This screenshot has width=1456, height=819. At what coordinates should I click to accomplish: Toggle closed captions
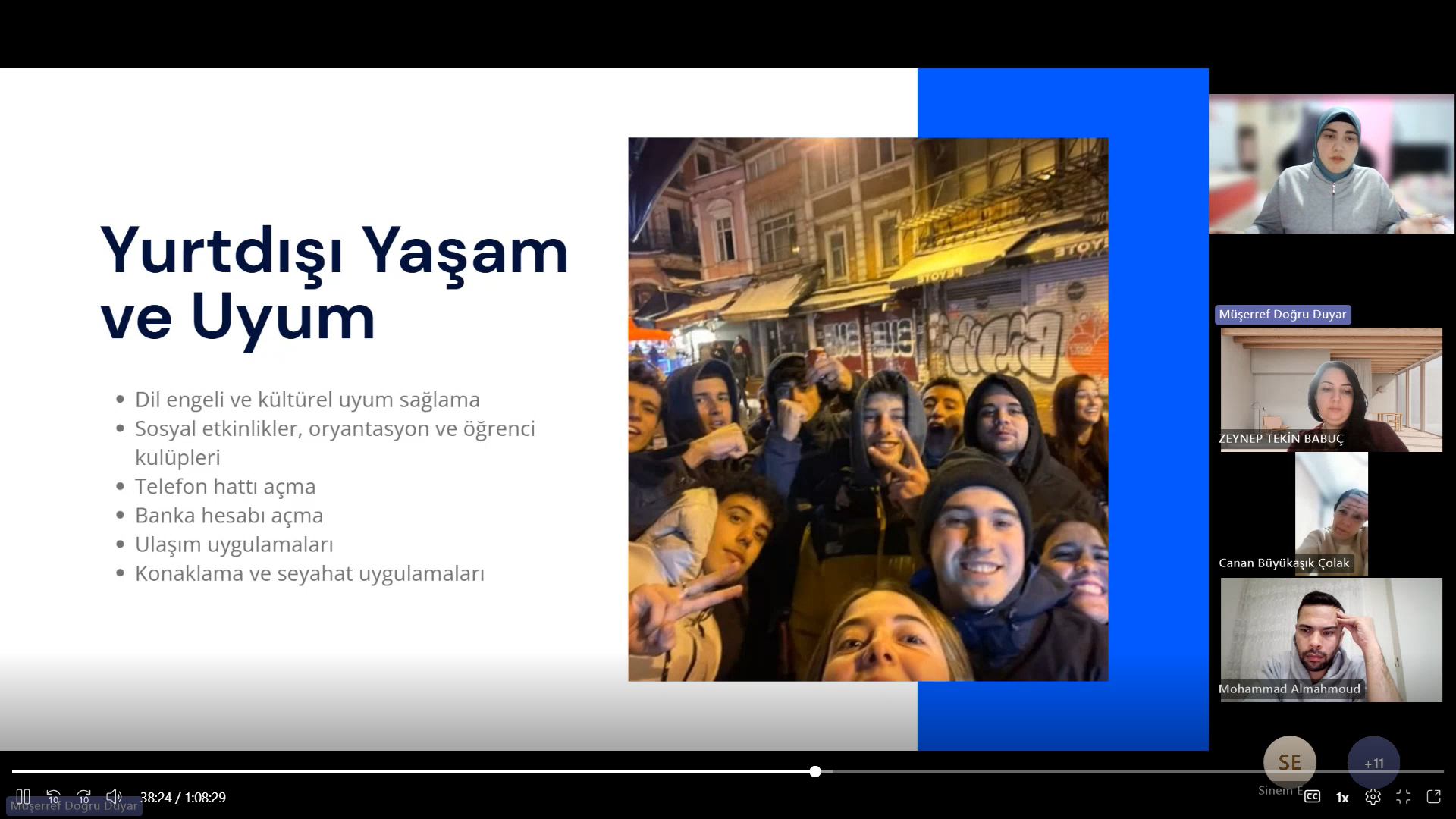tap(1312, 797)
